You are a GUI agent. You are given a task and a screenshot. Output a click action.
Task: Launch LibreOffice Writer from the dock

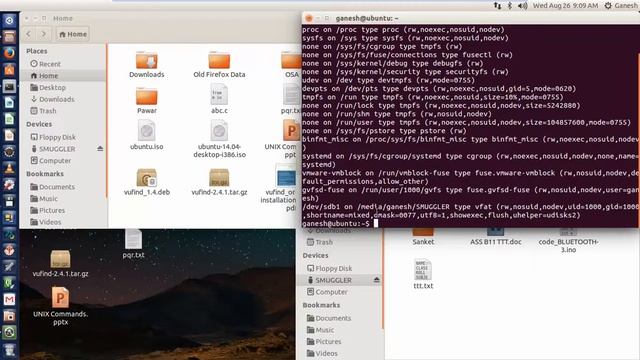pos(9,102)
